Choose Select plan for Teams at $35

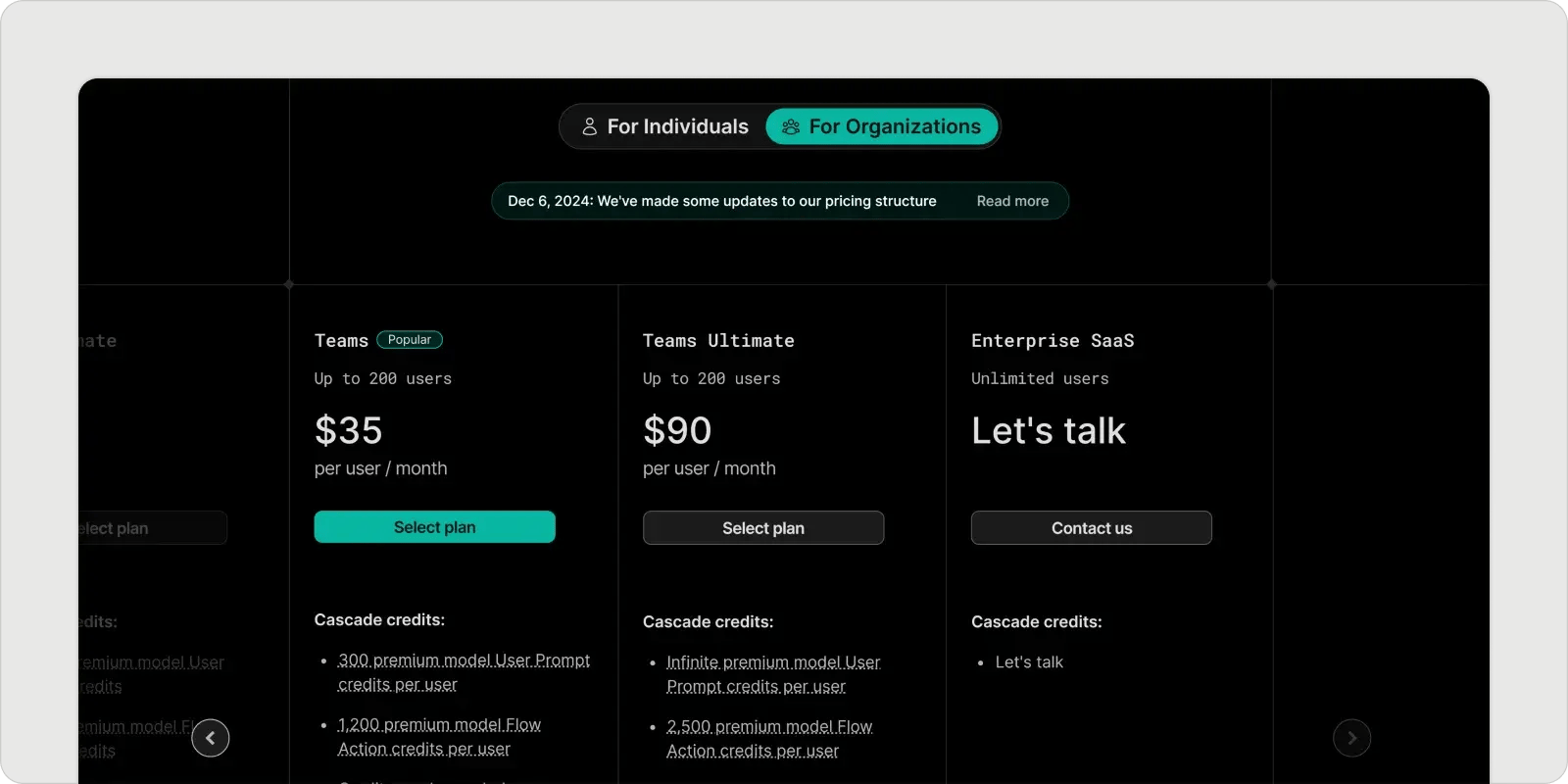pos(434,527)
